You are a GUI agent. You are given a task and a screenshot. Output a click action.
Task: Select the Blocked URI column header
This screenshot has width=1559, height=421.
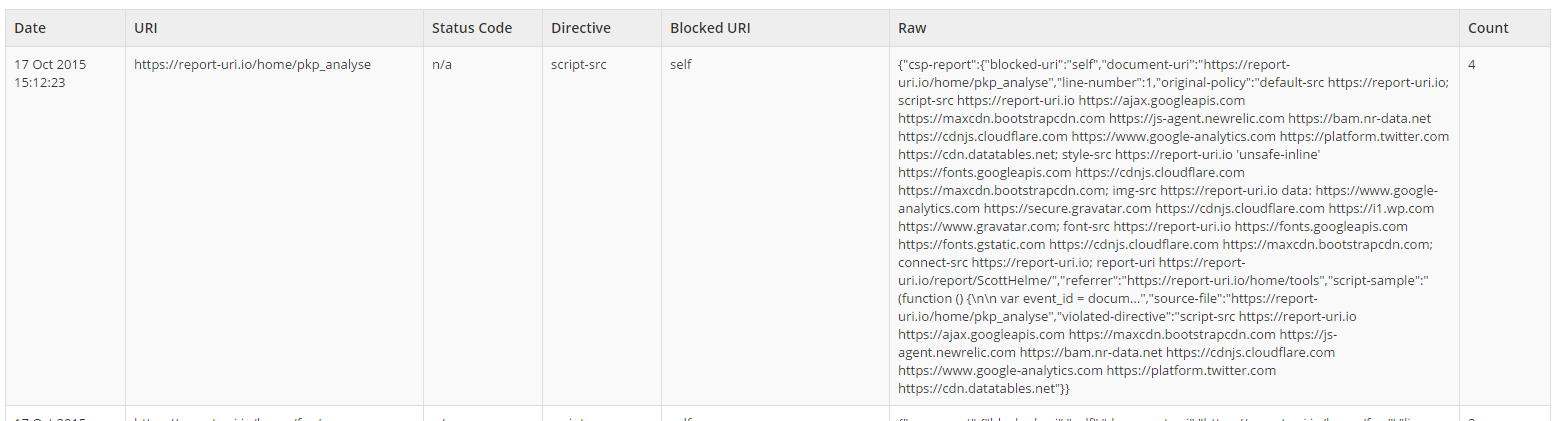710,28
